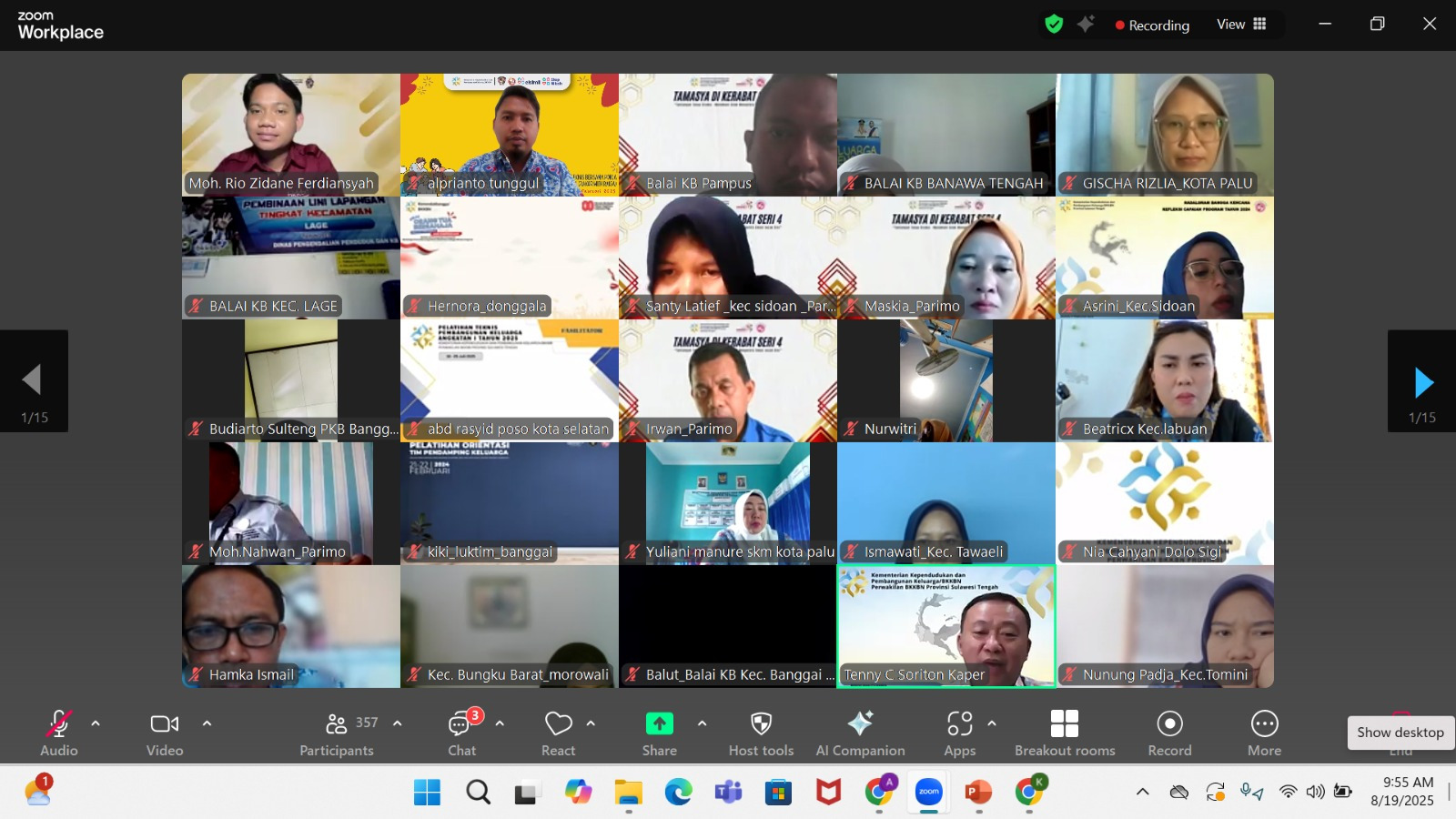This screenshot has height=819, width=1456.
Task: Expand video options arrow beside Video
Action: tap(207, 723)
